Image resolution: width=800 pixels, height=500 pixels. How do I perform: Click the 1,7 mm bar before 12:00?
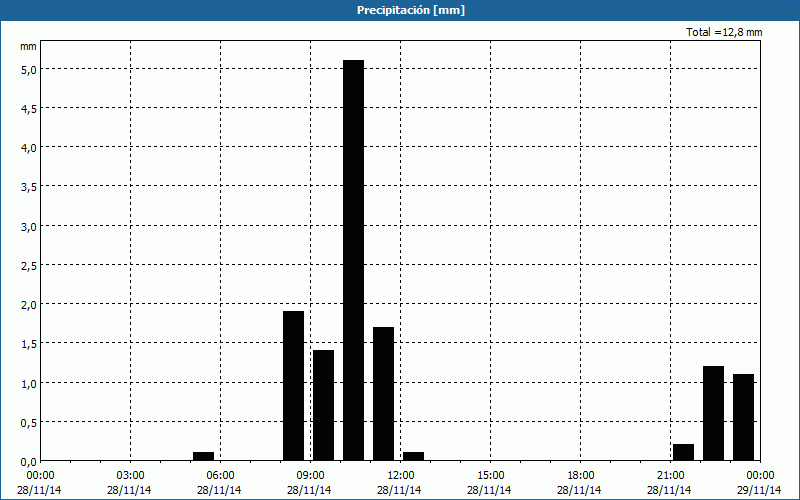click(x=384, y=394)
